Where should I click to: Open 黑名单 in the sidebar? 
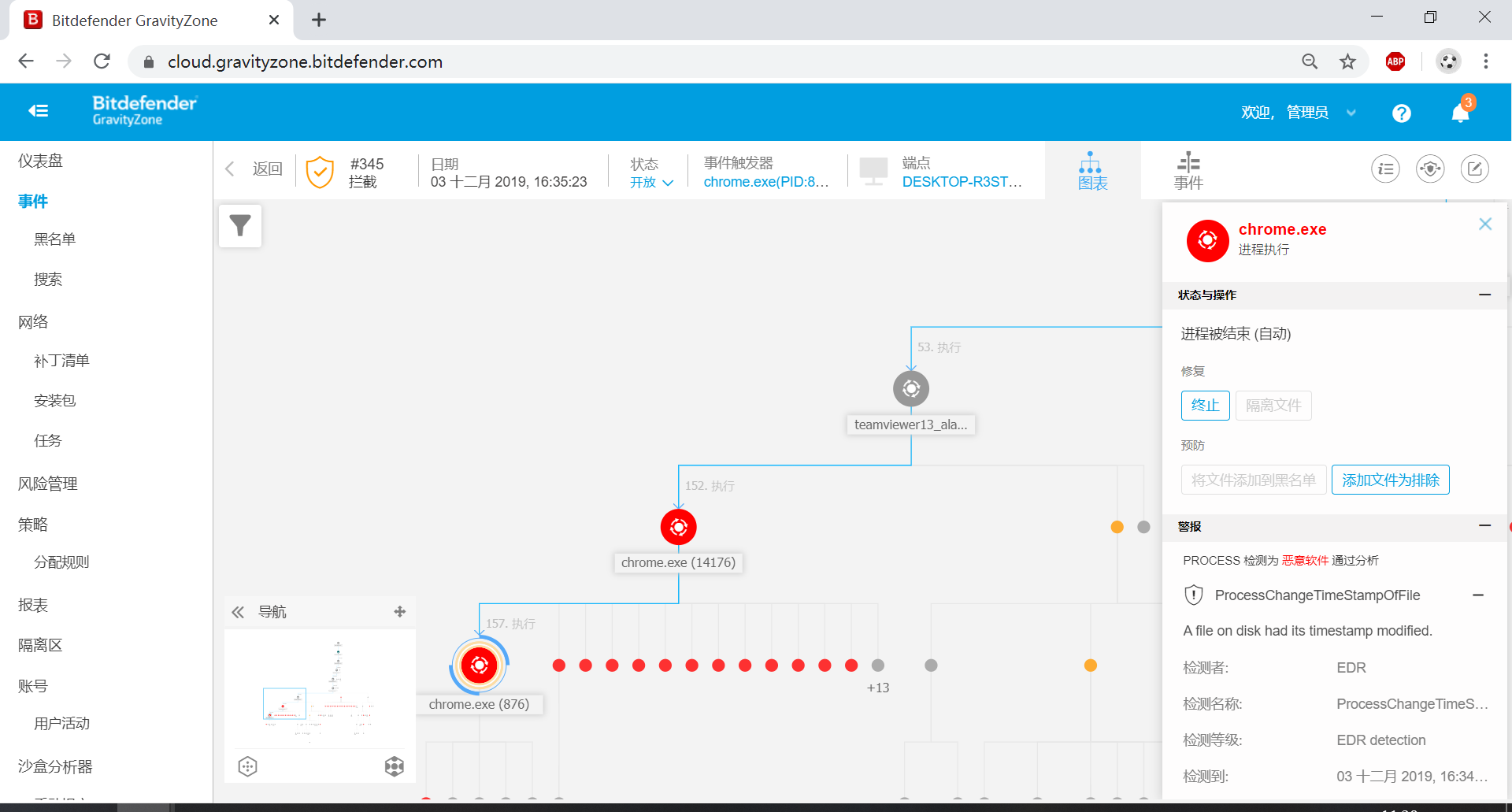[x=54, y=239]
